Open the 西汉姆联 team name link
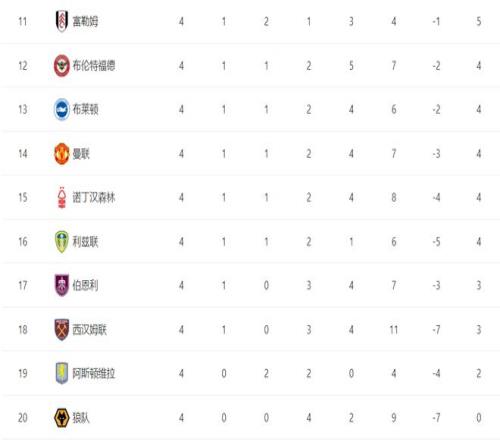Viewport: 500px width, 440px height. 90,330
